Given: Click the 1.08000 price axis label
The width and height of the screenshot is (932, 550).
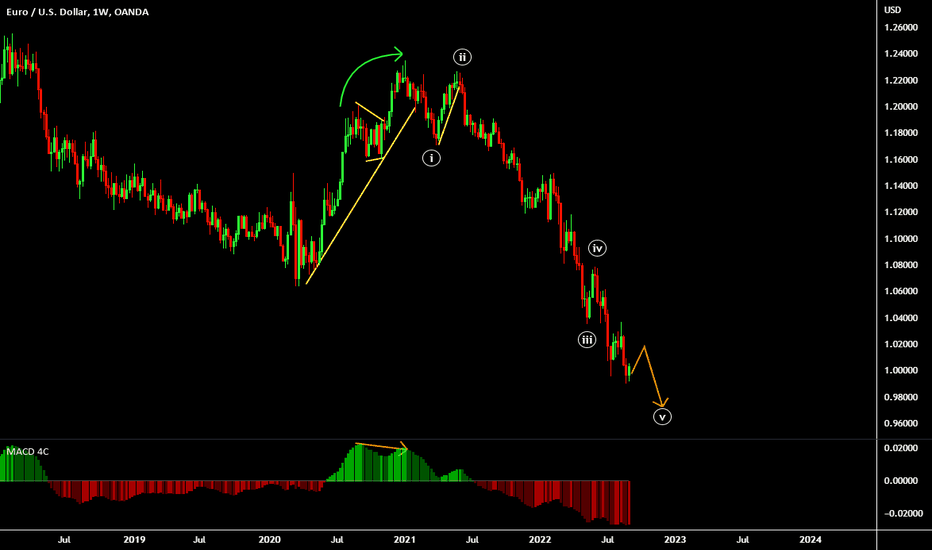Looking at the screenshot, I should pyautogui.click(x=900, y=265).
